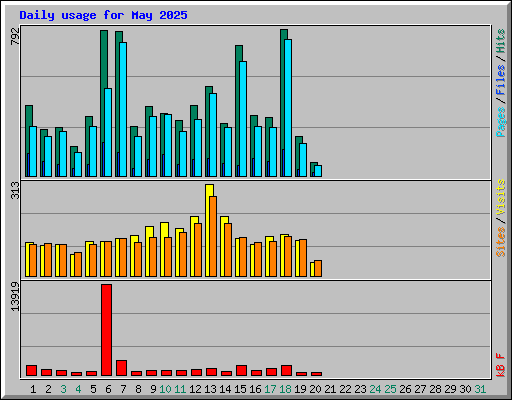Click the cyan Pages legend label
512x400 pixels.
(501, 121)
